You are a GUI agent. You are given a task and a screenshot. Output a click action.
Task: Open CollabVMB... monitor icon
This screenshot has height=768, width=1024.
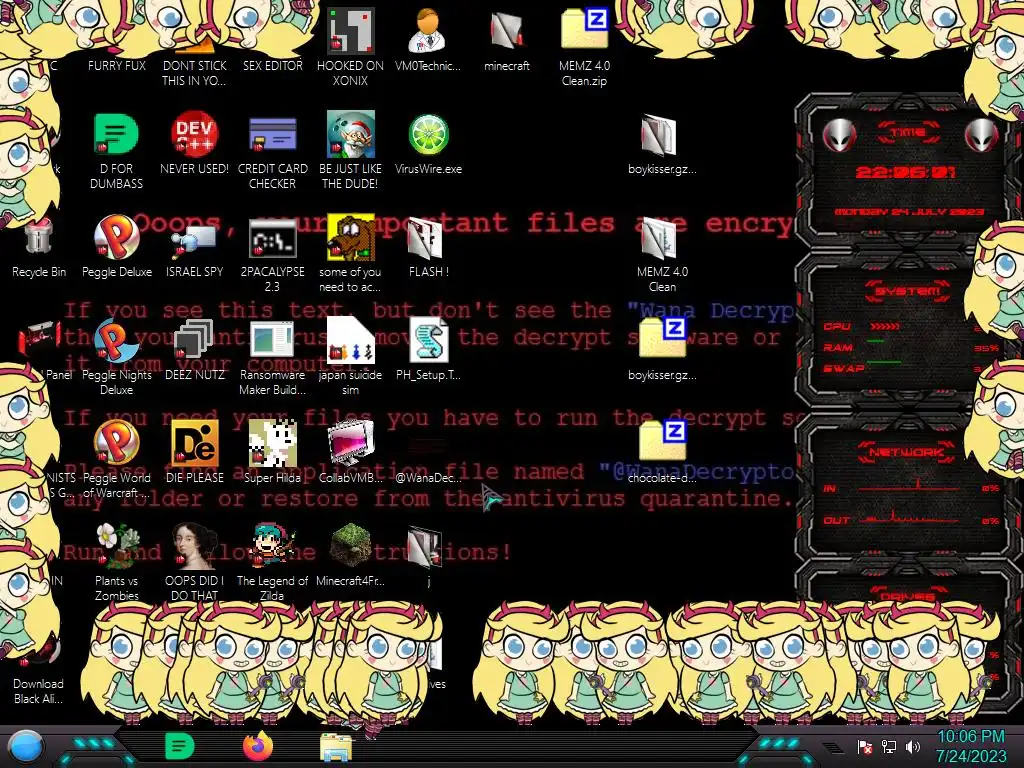coord(351,453)
